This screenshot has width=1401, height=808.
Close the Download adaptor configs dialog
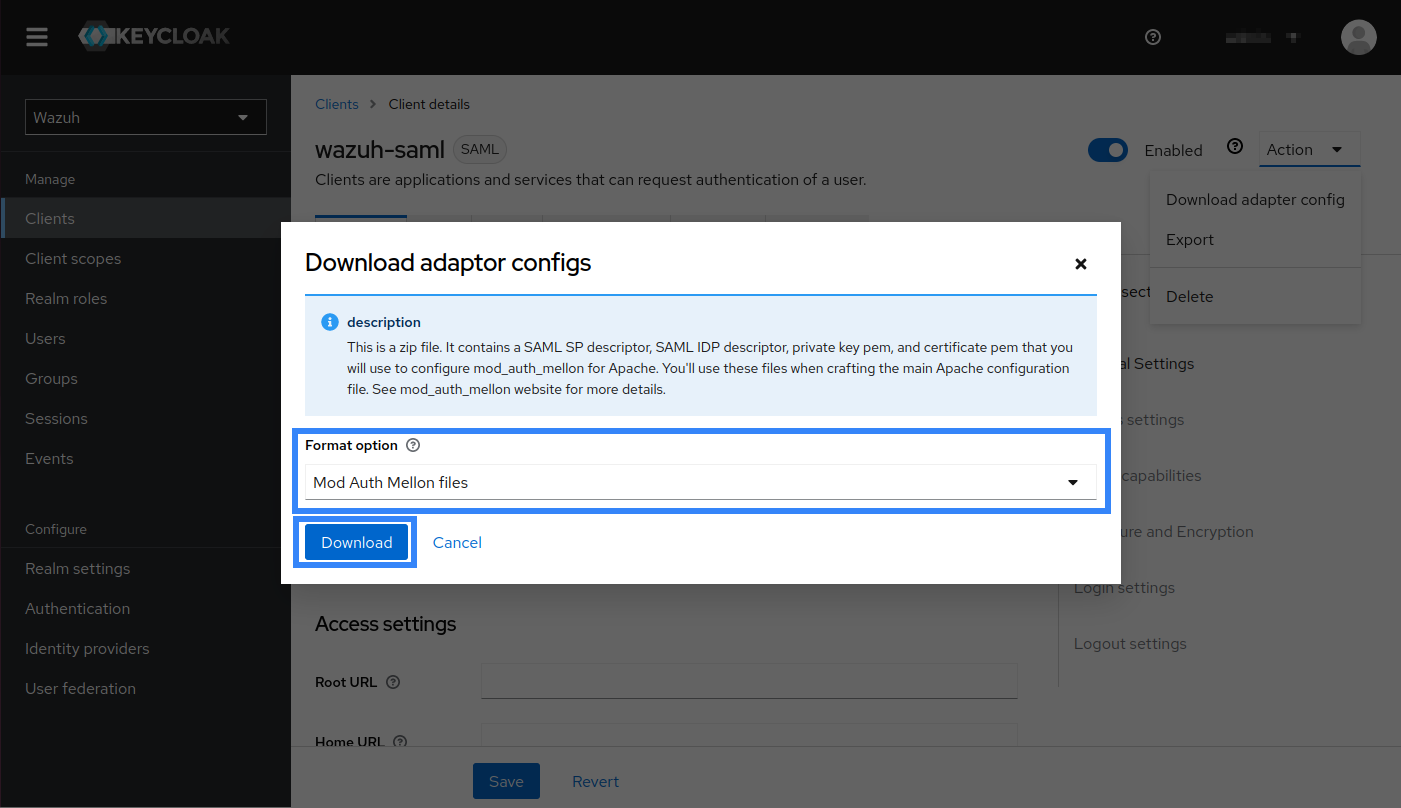point(1080,264)
